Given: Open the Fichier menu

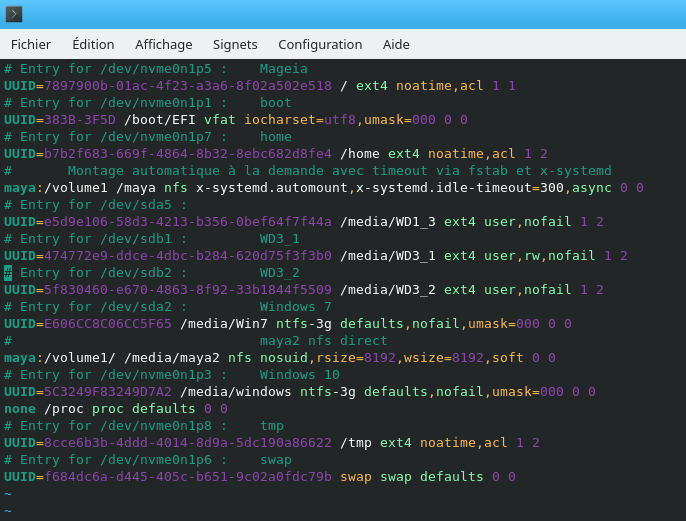Looking at the screenshot, I should click(x=31, y=45).
